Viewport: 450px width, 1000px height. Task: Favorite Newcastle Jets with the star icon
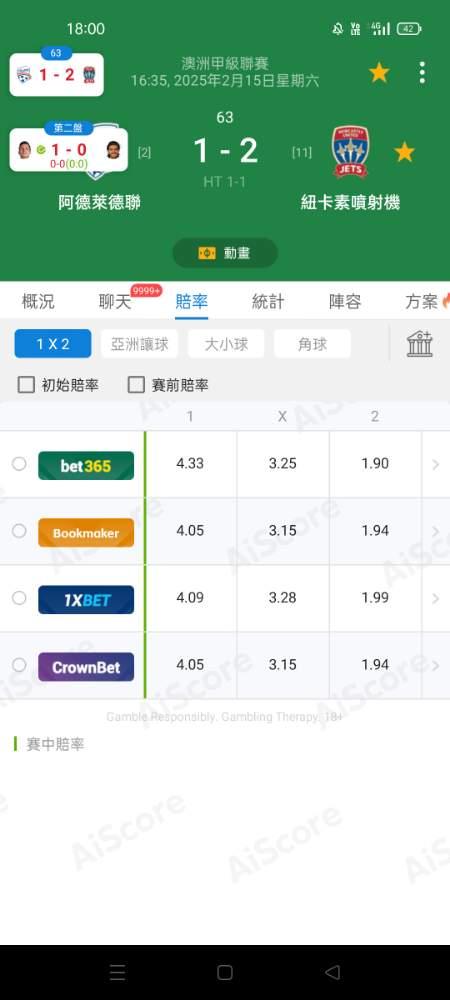(x=404, y=152)
